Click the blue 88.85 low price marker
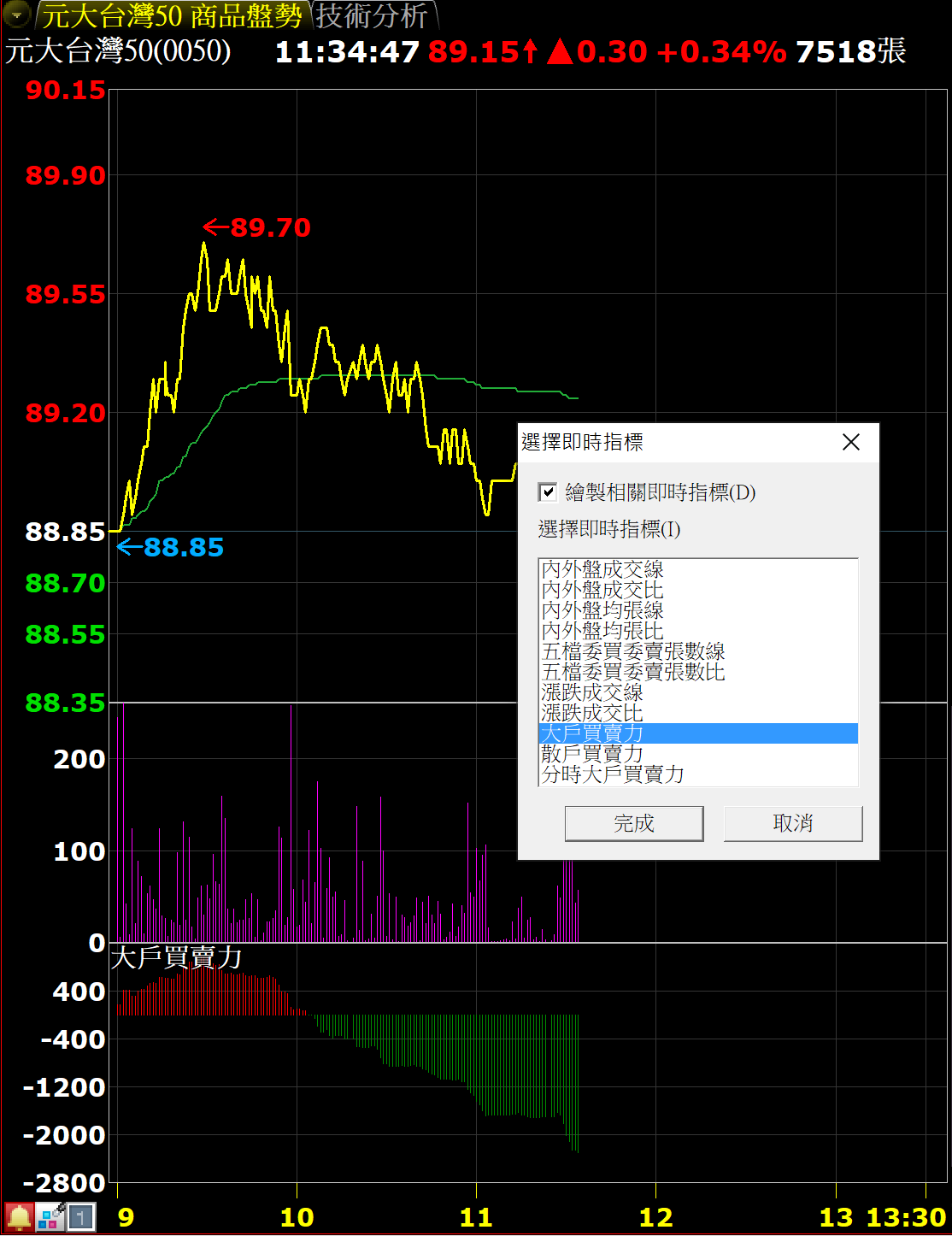The width and height of the screenshot is (952, 1236). [171, 547]
